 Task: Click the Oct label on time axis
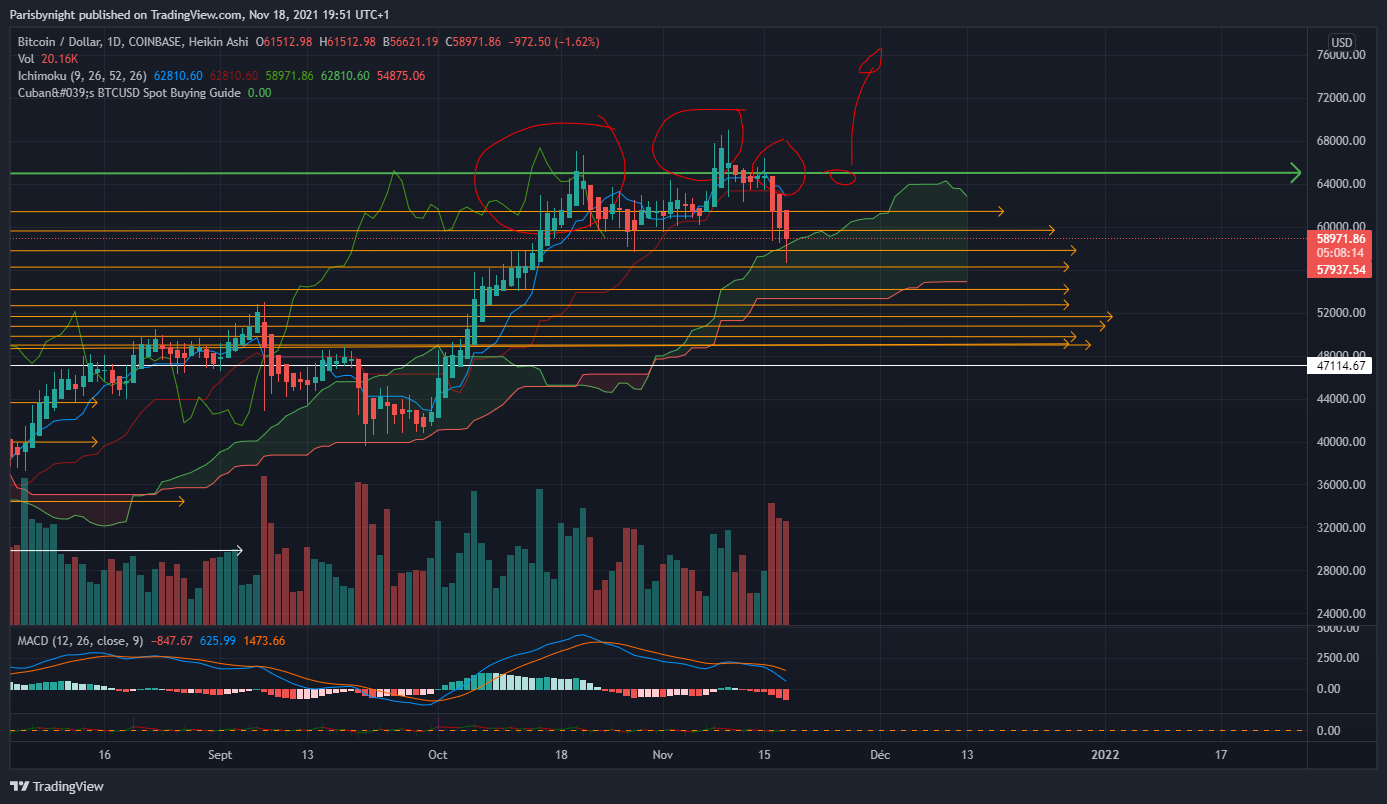437,754
